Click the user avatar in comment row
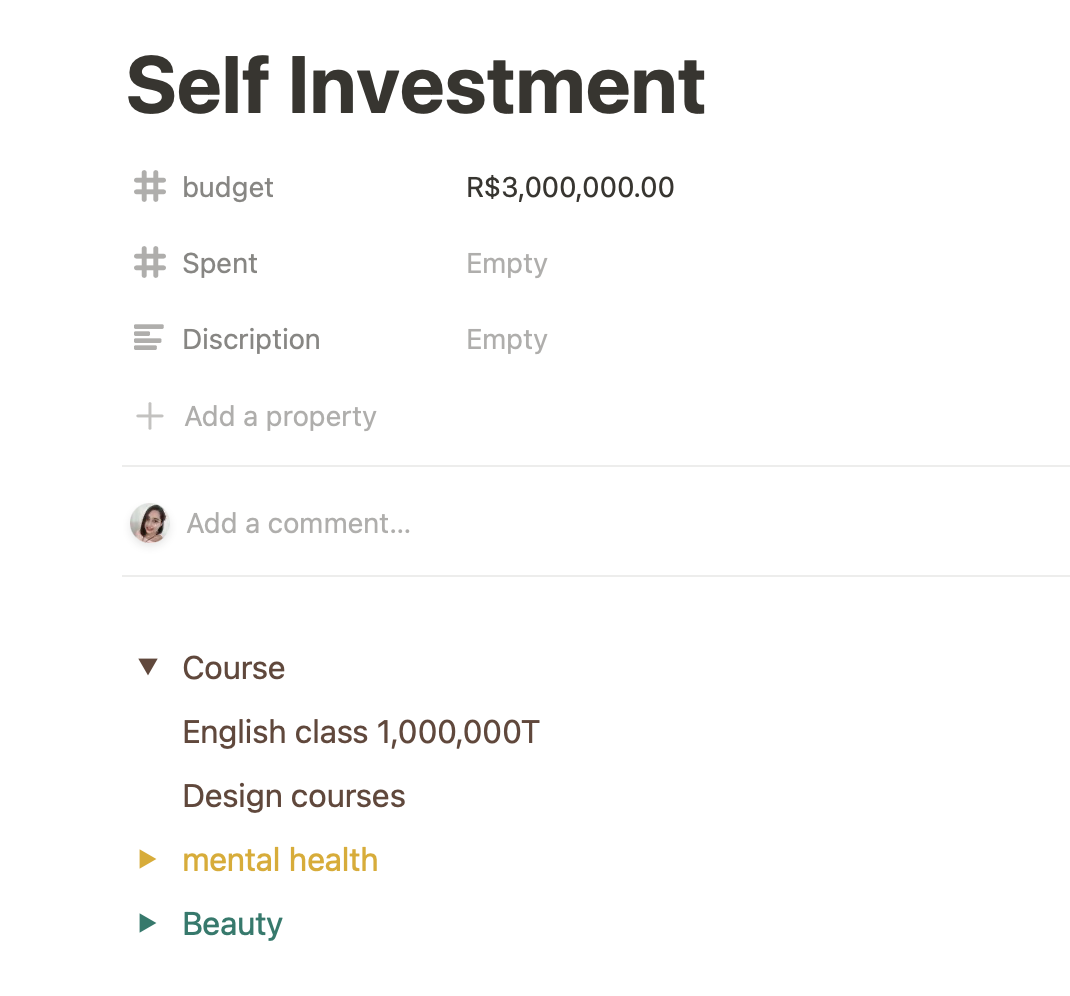The width and height of the screenshot is (1070, 996). 149,523
